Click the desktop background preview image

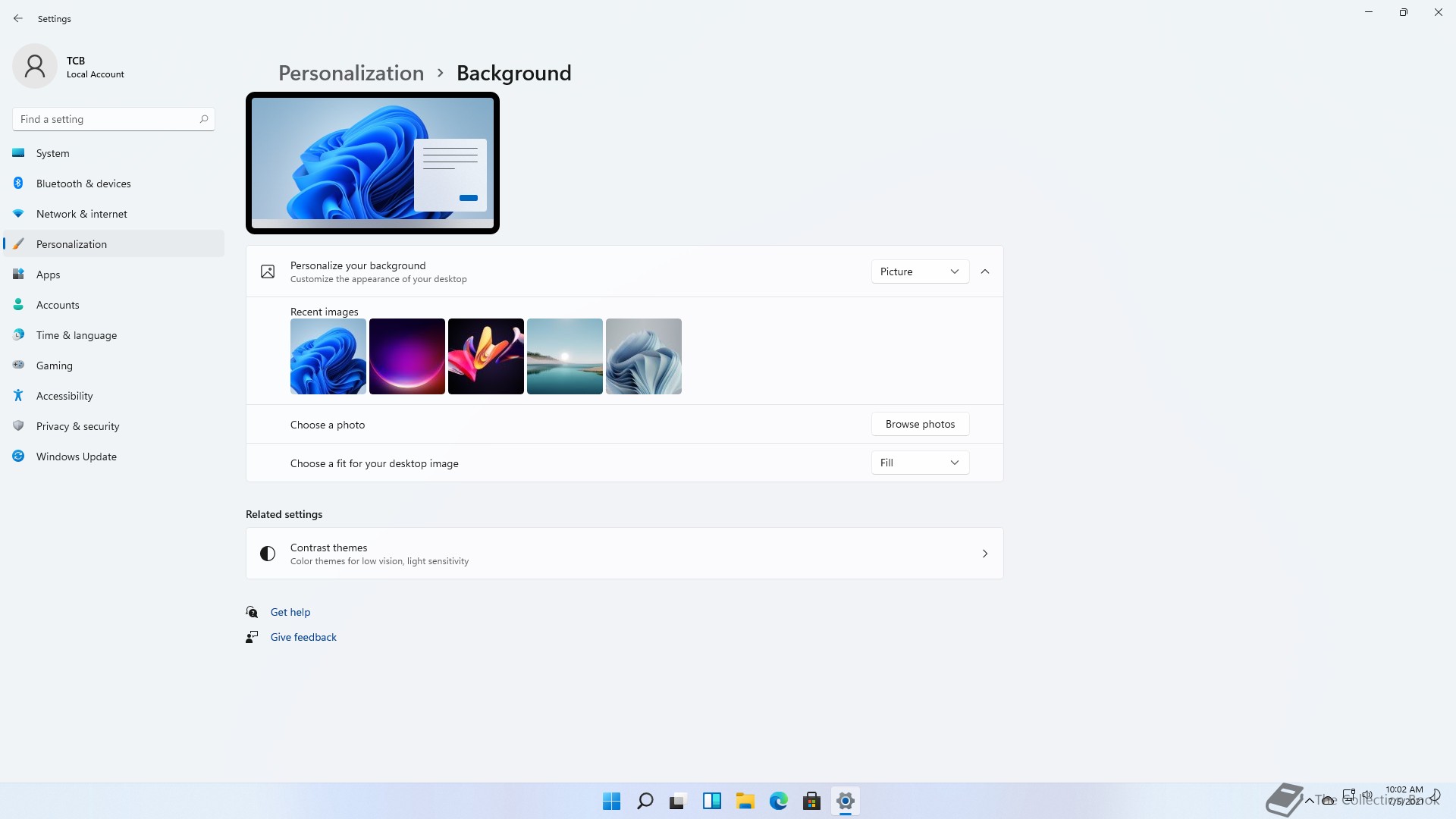[x=372, y=163]
